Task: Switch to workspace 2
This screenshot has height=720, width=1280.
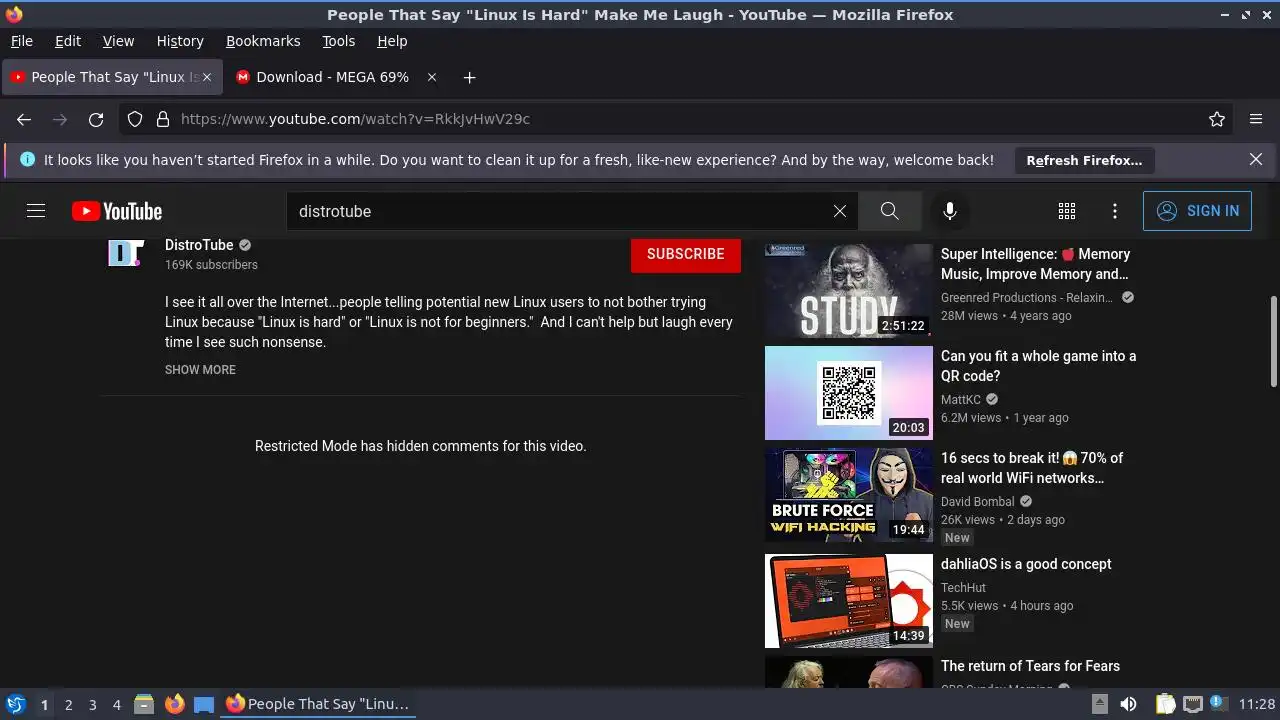Action: (x=68, y=705)
